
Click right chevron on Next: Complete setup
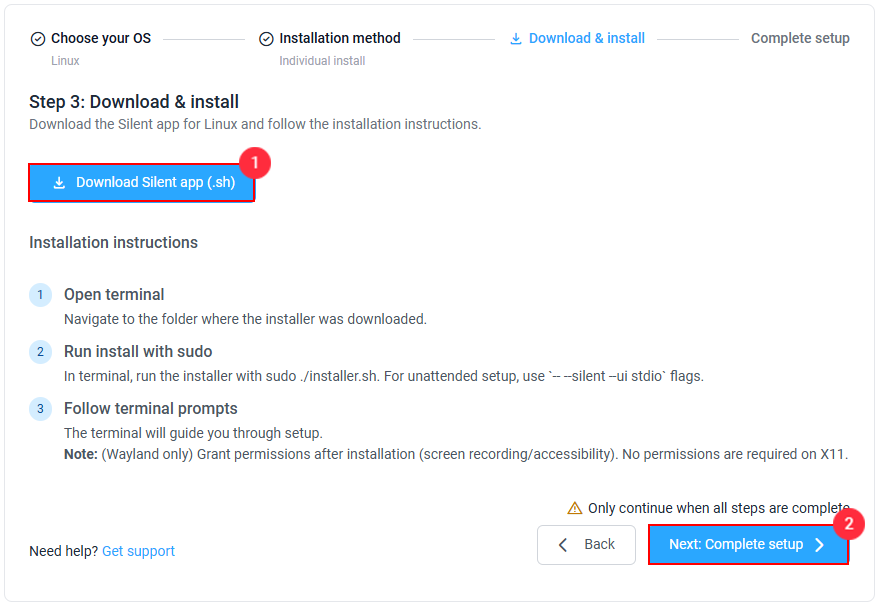pos(819,545)
